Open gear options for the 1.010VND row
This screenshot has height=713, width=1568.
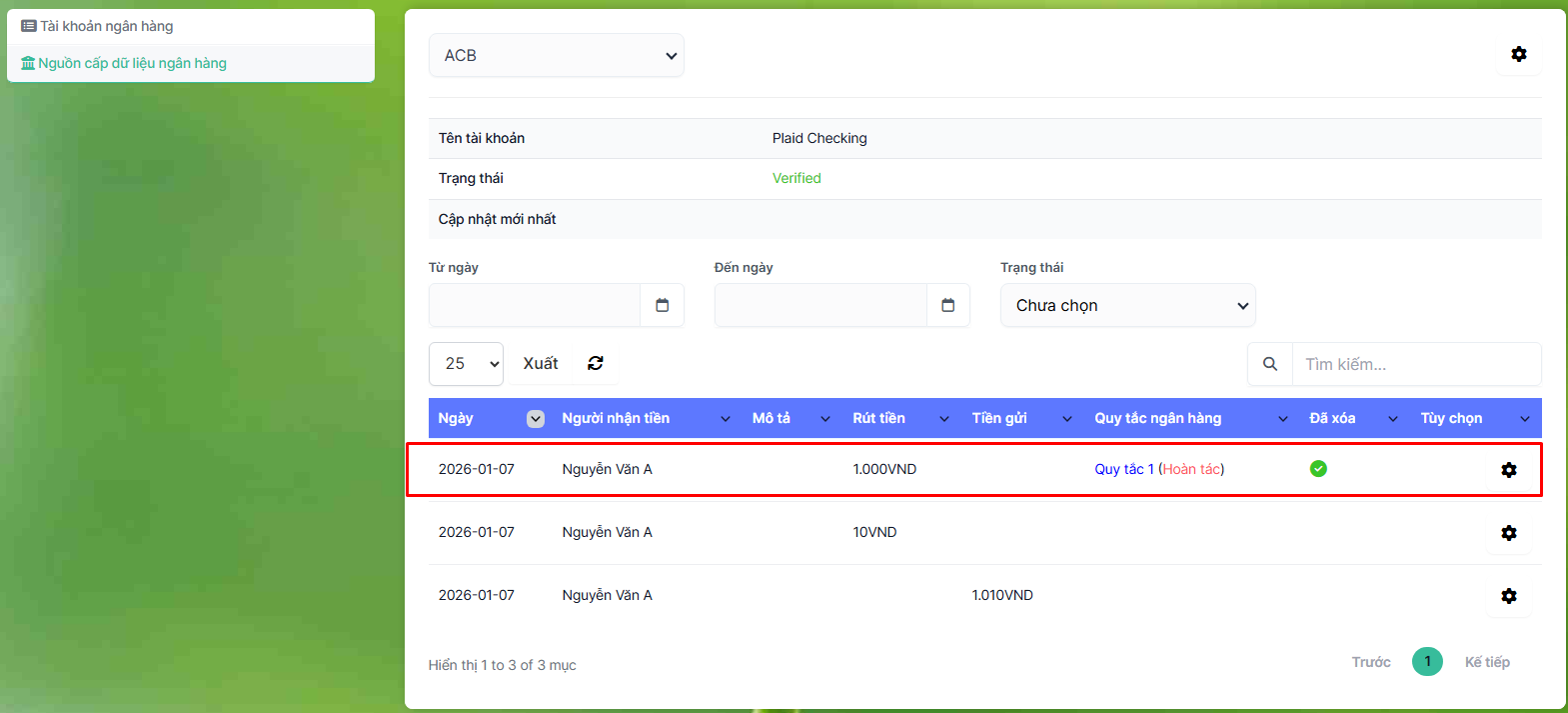1508,596
